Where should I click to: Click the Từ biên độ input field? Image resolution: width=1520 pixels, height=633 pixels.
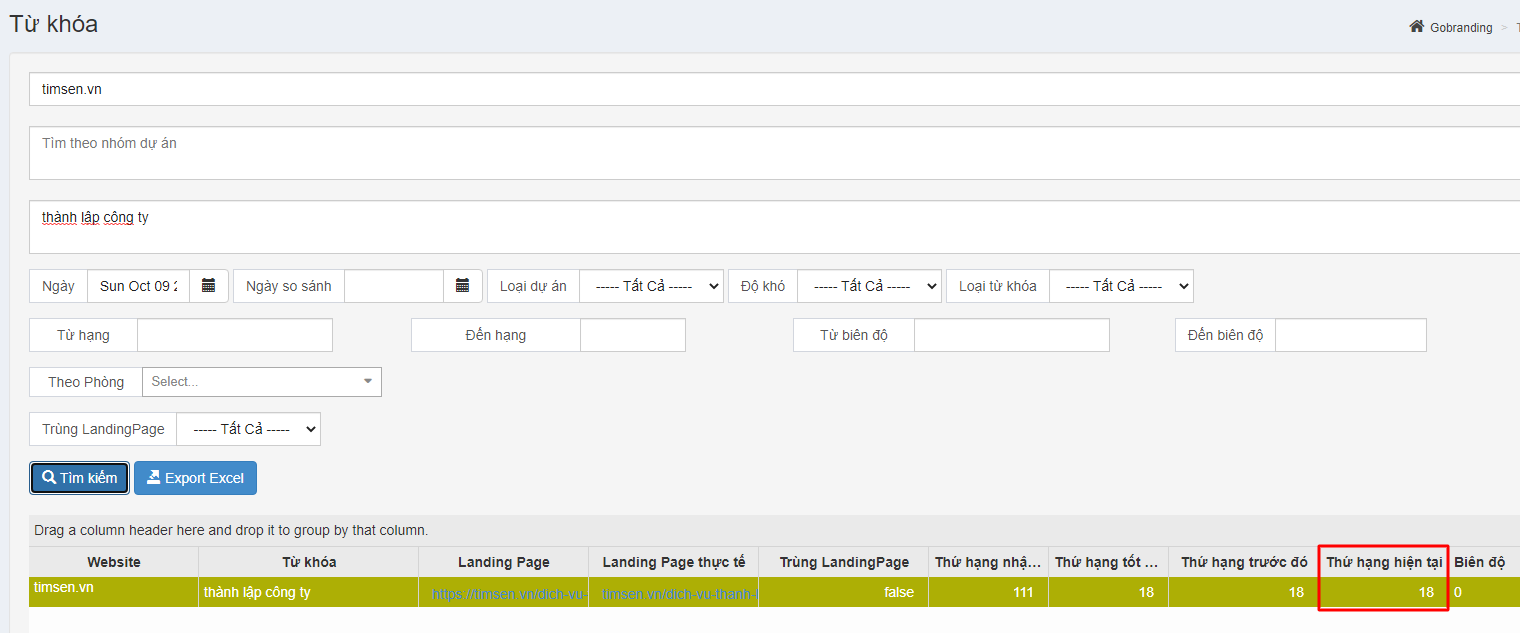click(x=1011, y=335)
